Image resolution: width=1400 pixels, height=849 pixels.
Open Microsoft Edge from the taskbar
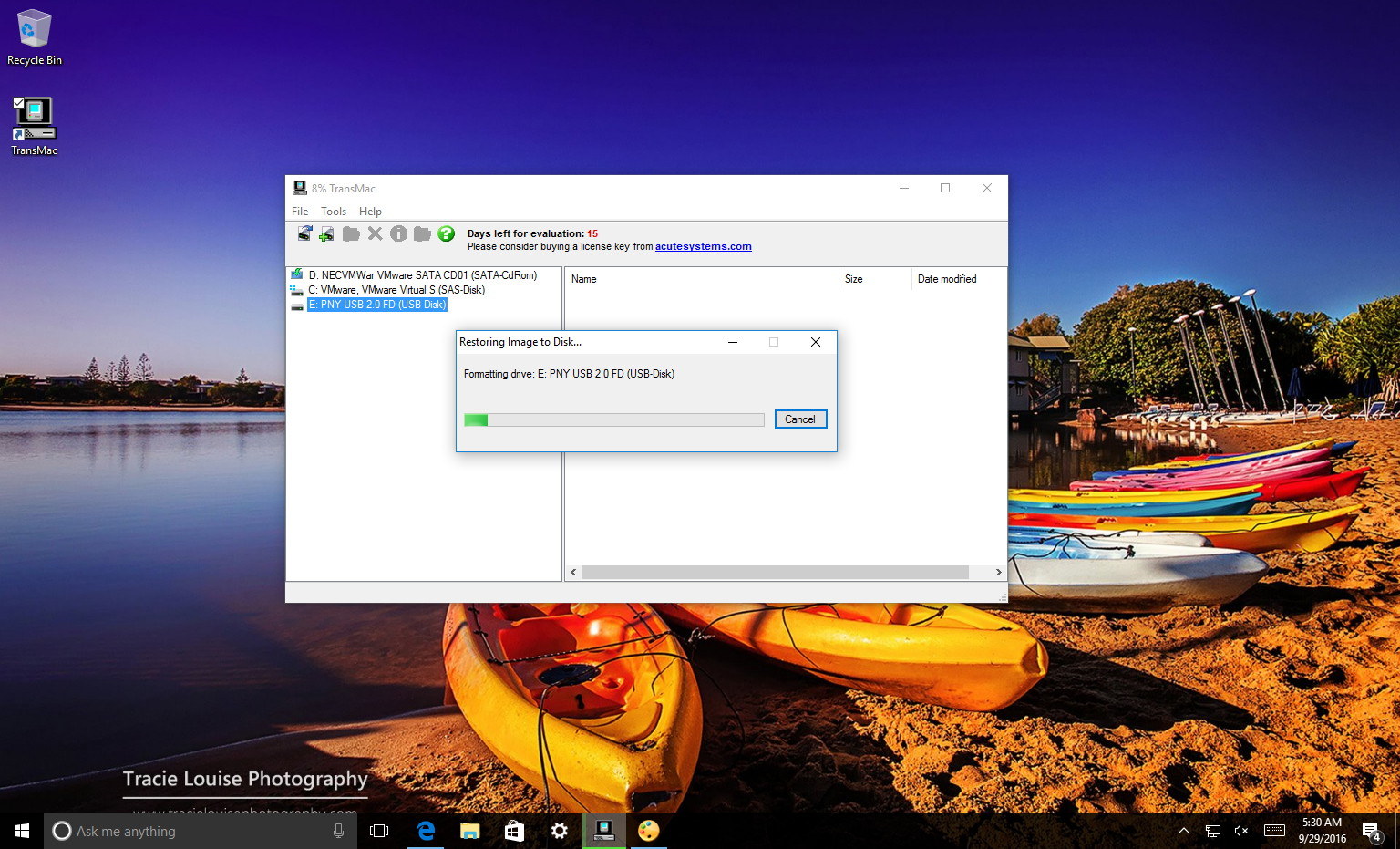(425, 831)
